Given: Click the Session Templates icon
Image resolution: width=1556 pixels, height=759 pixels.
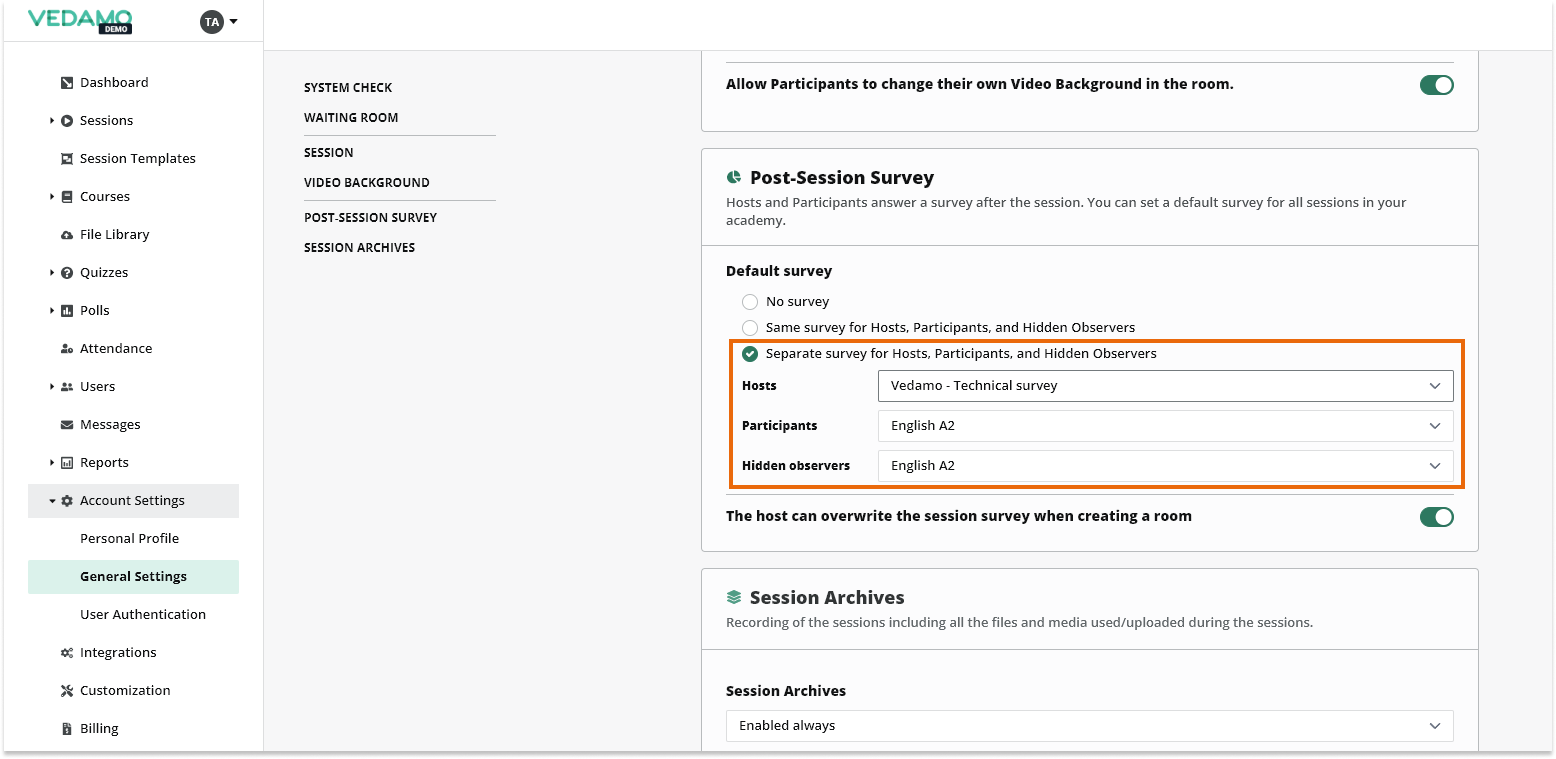Looking at the screenshot, I should [67, 159].
